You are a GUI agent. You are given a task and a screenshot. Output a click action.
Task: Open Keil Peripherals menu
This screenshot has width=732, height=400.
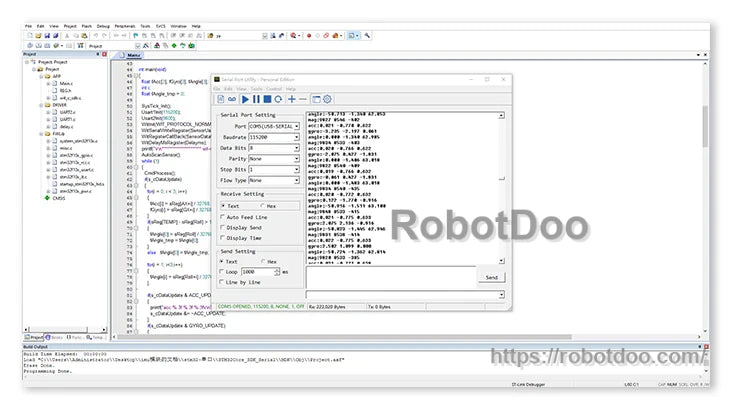click(125, 26)
